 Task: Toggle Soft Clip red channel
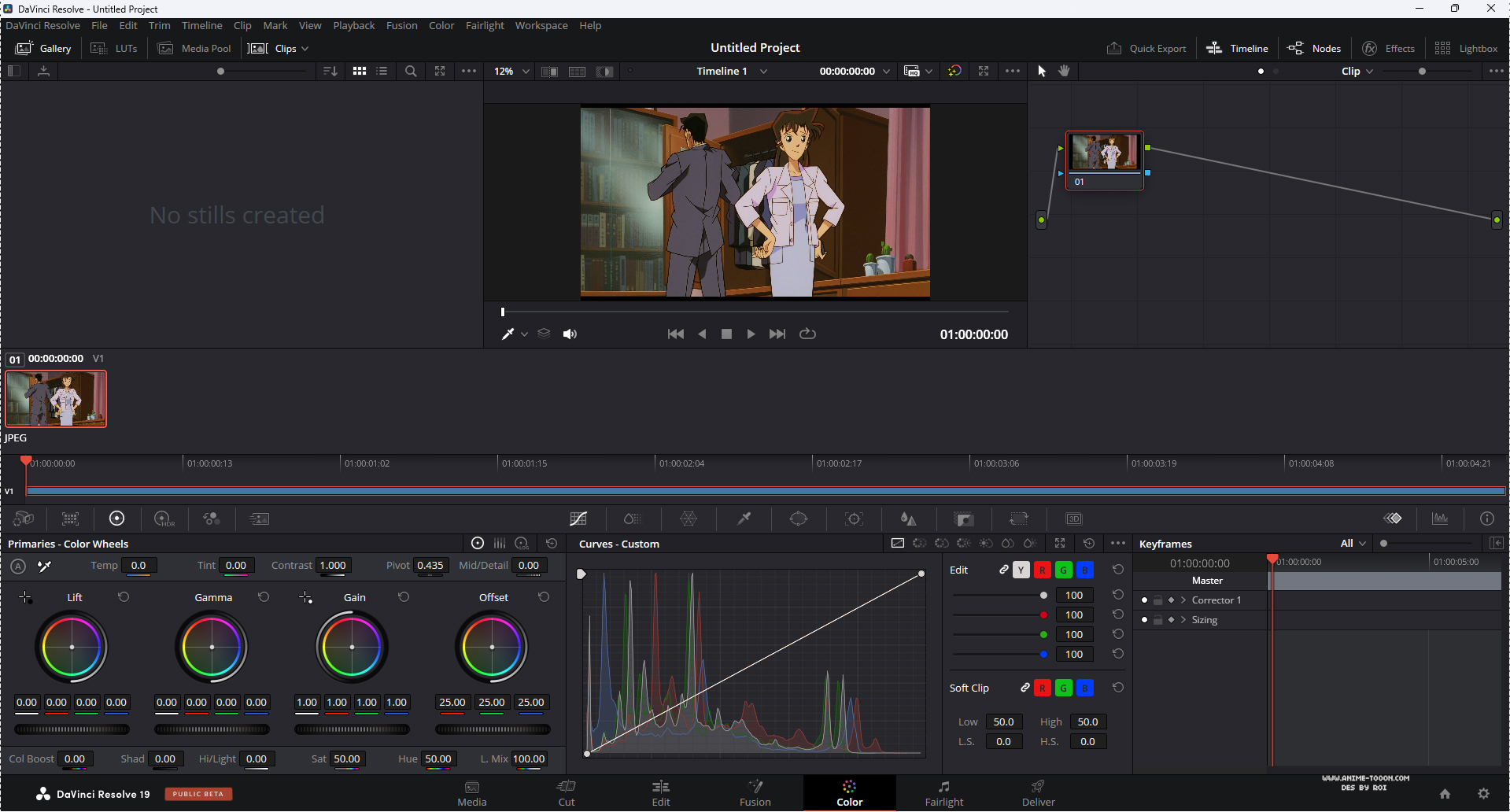coord(1043,688)
